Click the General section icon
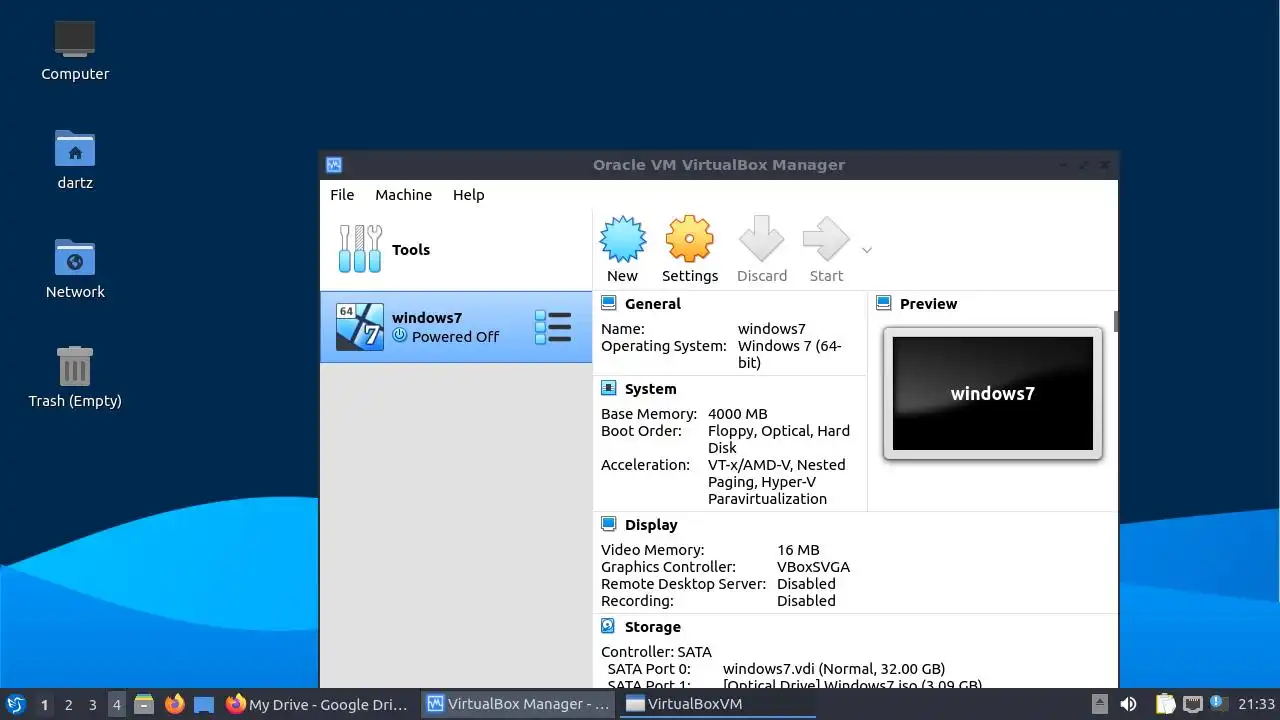 [608, 303]
